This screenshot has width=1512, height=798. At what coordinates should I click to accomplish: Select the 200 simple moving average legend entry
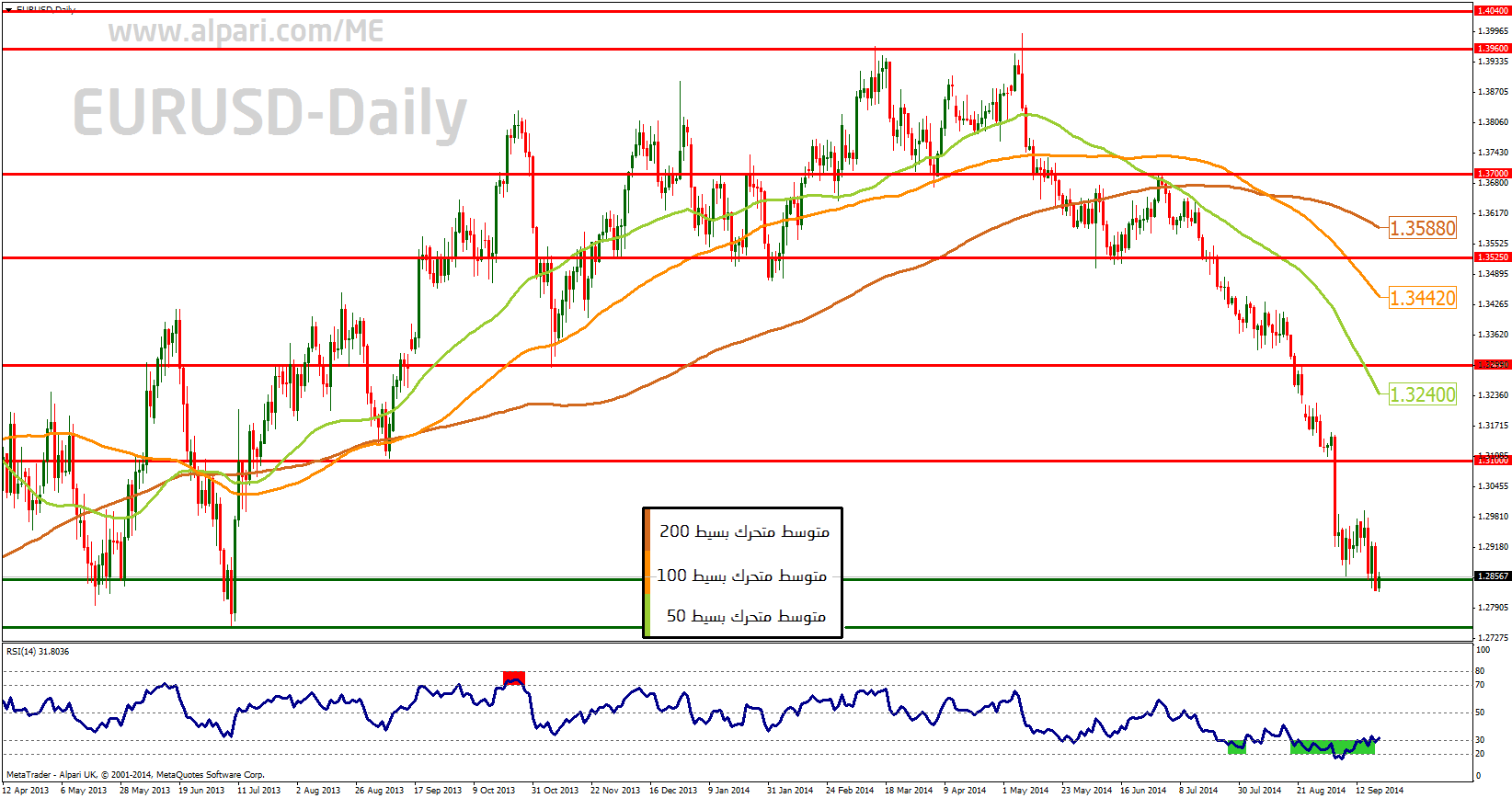(744, 531)
